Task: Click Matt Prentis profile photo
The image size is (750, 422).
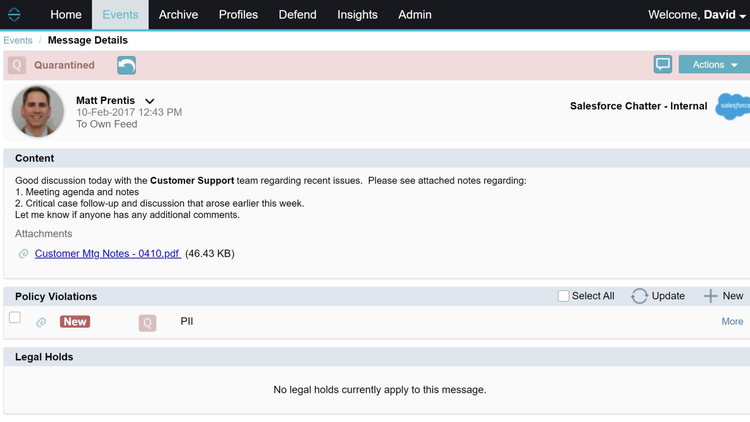Action: point(38,110)
